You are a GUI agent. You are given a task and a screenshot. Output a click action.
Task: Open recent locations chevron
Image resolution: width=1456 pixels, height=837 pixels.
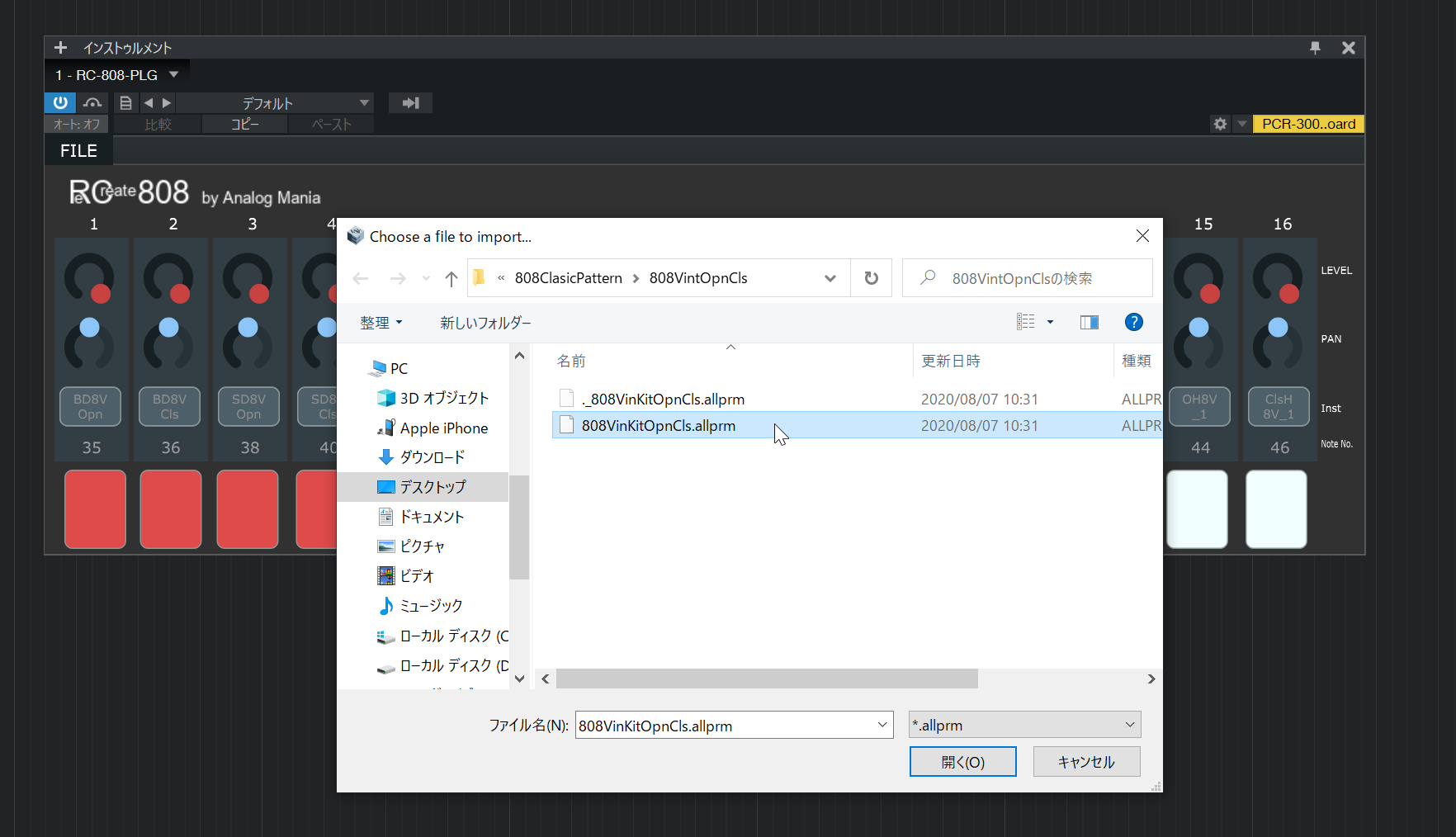(426, 278)
